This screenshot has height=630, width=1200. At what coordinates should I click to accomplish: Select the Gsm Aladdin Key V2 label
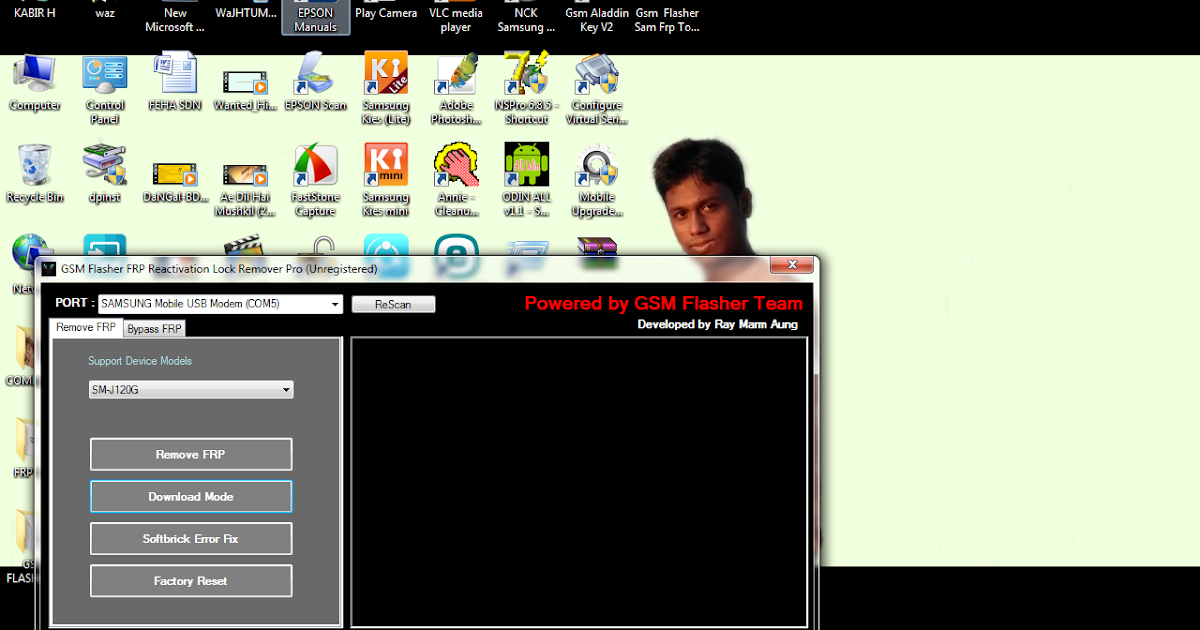[597, 20]
